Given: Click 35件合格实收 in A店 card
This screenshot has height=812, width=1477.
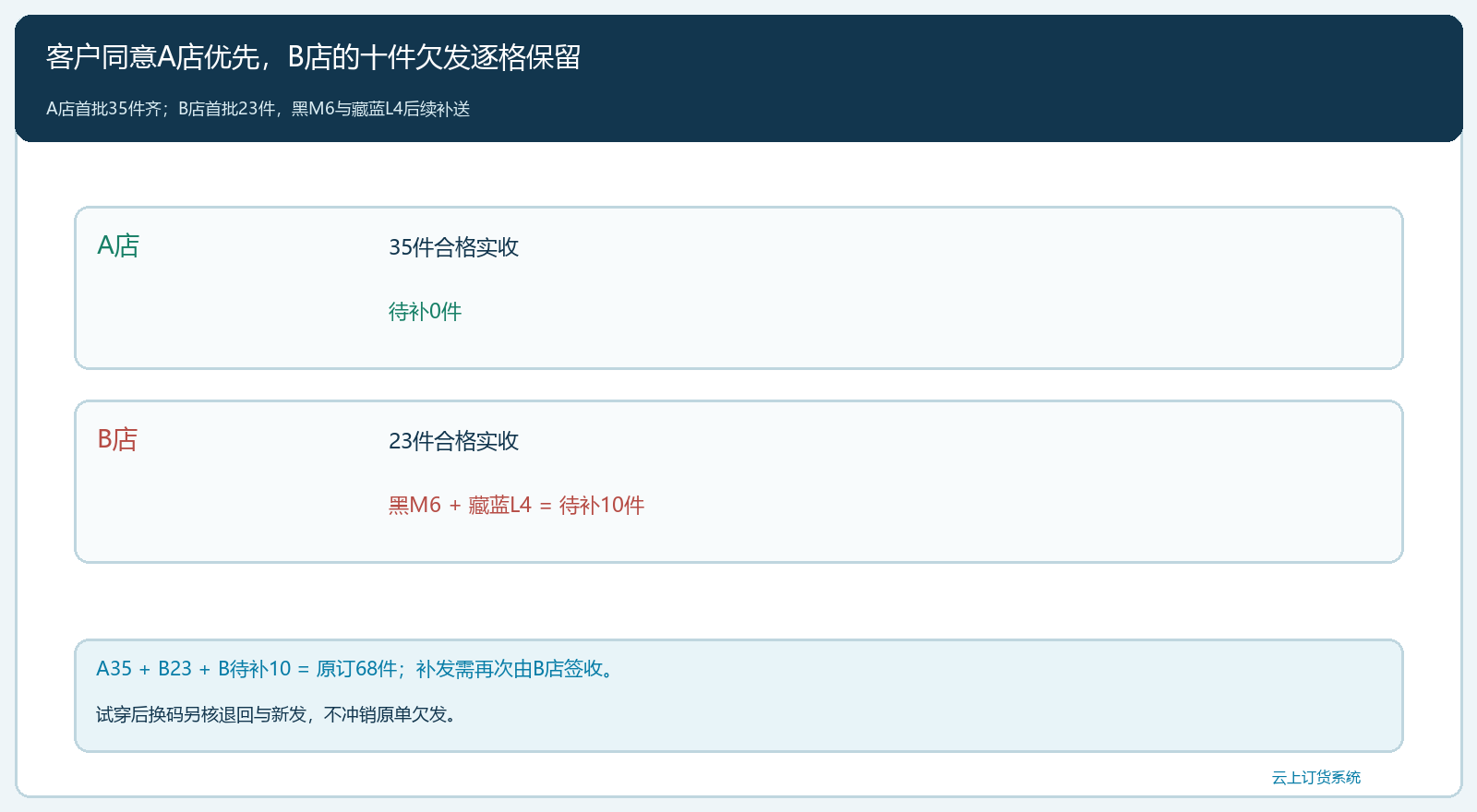Looking at the screenshot, I should tap(453, 247).
